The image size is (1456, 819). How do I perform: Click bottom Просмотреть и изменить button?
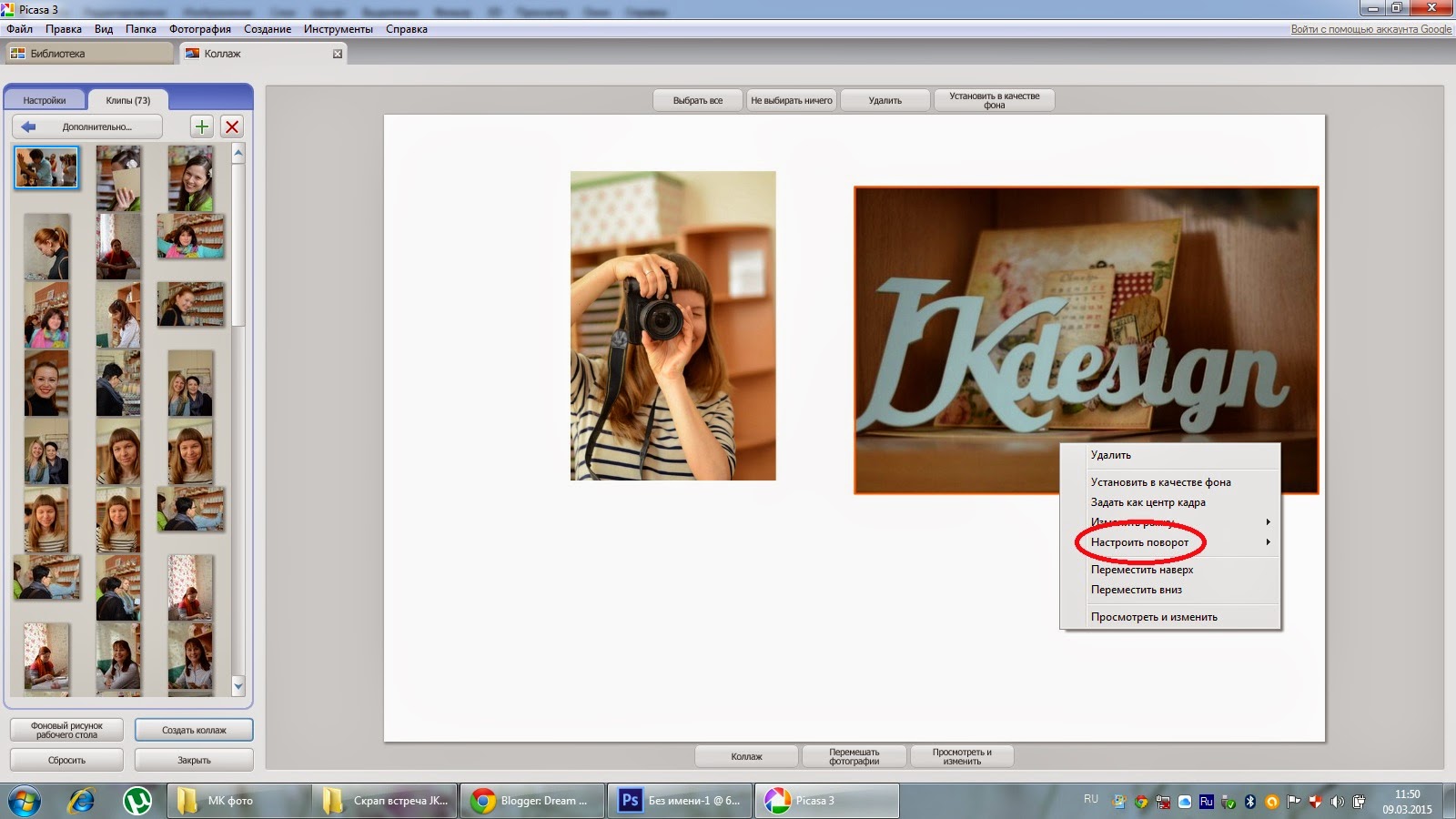click(x=962, y=756)
